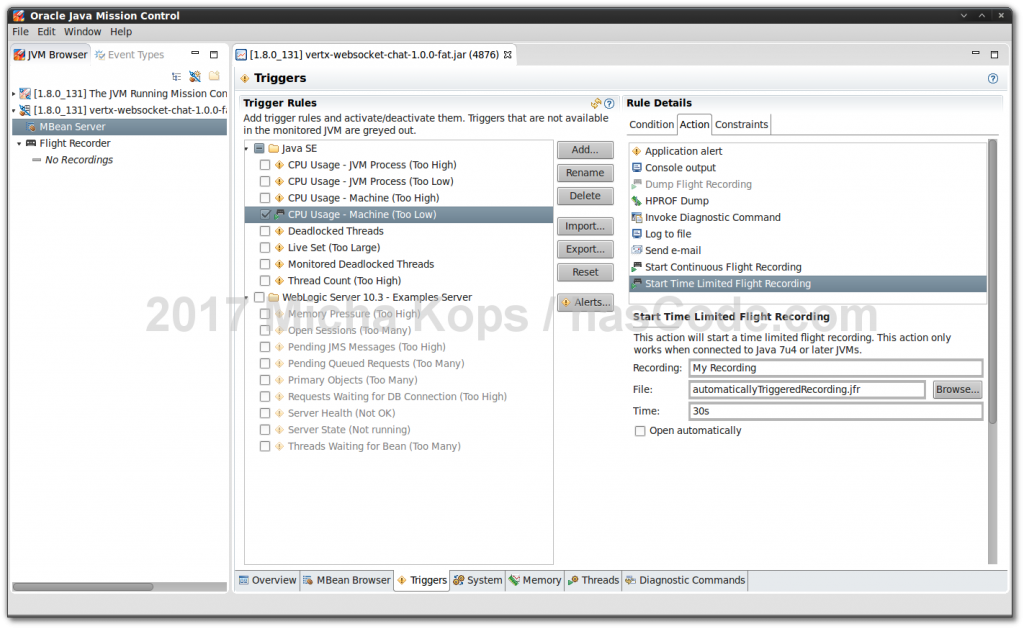Select the Start Continuous Flight Recording action
Image resolution: width=1024 pixels, height=629 pixels.
[x=724, y=266]
